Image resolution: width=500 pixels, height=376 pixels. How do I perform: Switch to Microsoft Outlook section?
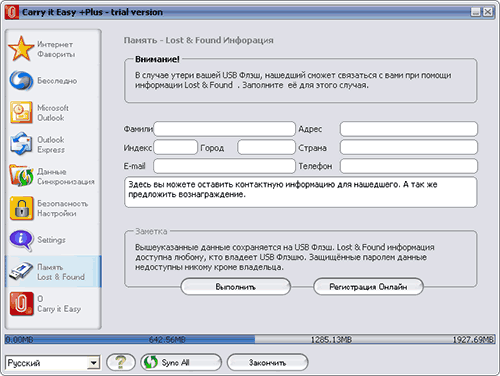(x=53, y=113)
